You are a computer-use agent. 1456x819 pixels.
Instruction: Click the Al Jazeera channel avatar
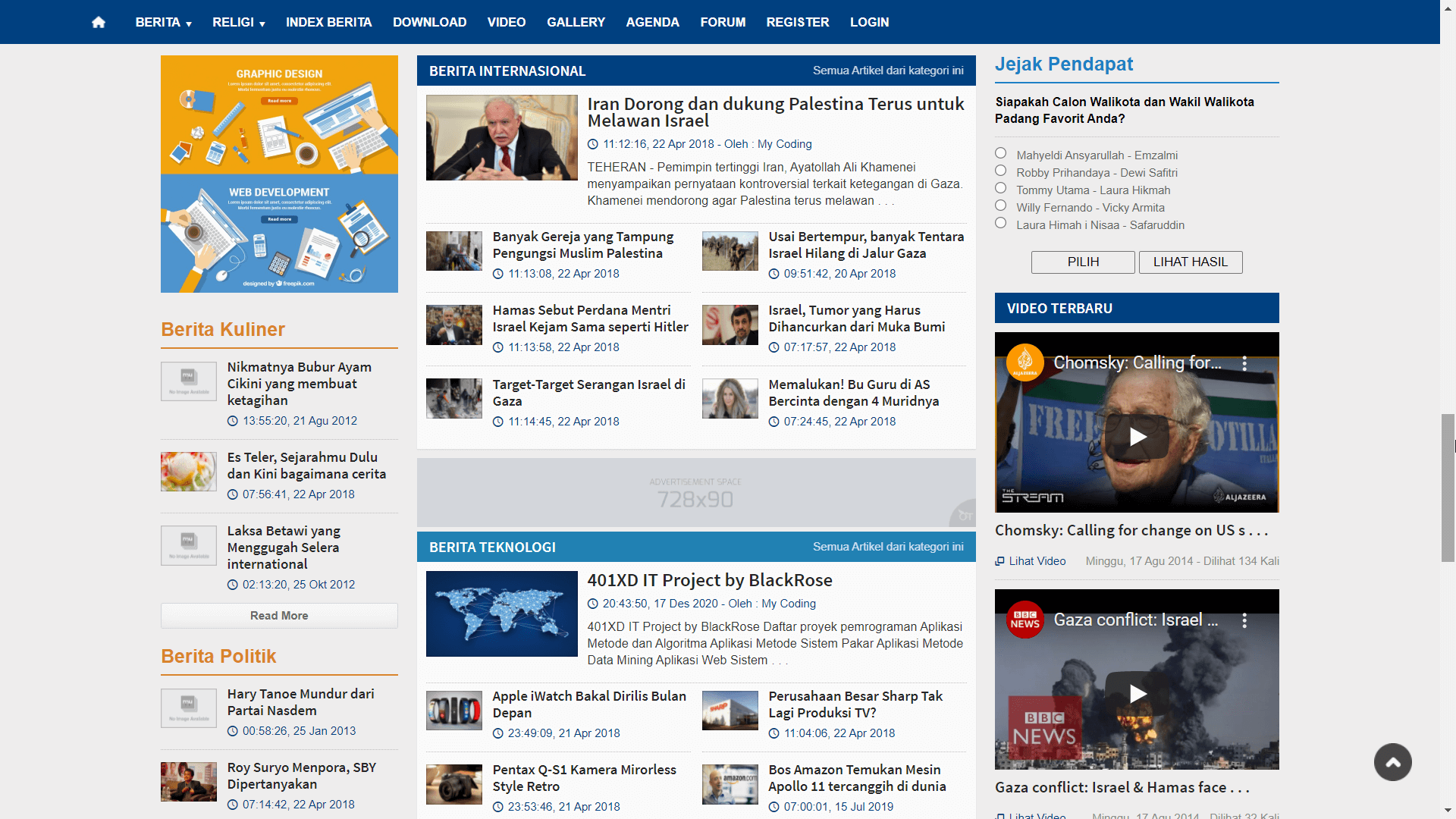pyautogui.click(x=1025, y=363)
